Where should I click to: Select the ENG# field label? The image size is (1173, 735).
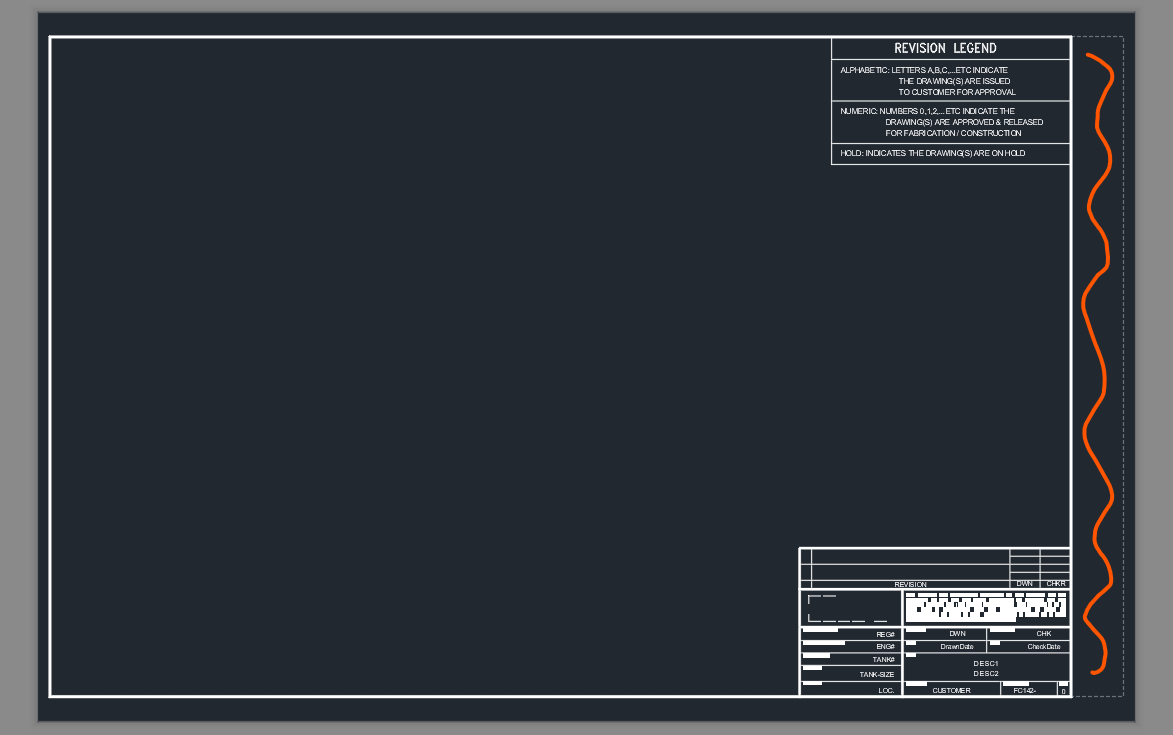[886, 647]
